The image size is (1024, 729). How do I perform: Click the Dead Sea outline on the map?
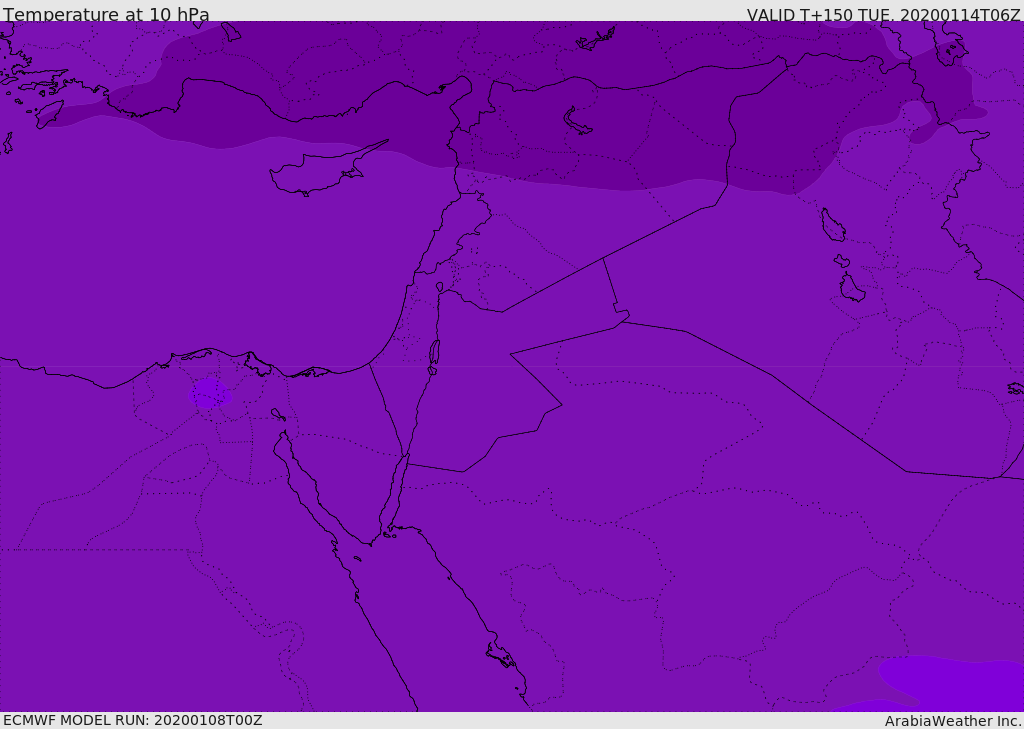coord(434,357)
